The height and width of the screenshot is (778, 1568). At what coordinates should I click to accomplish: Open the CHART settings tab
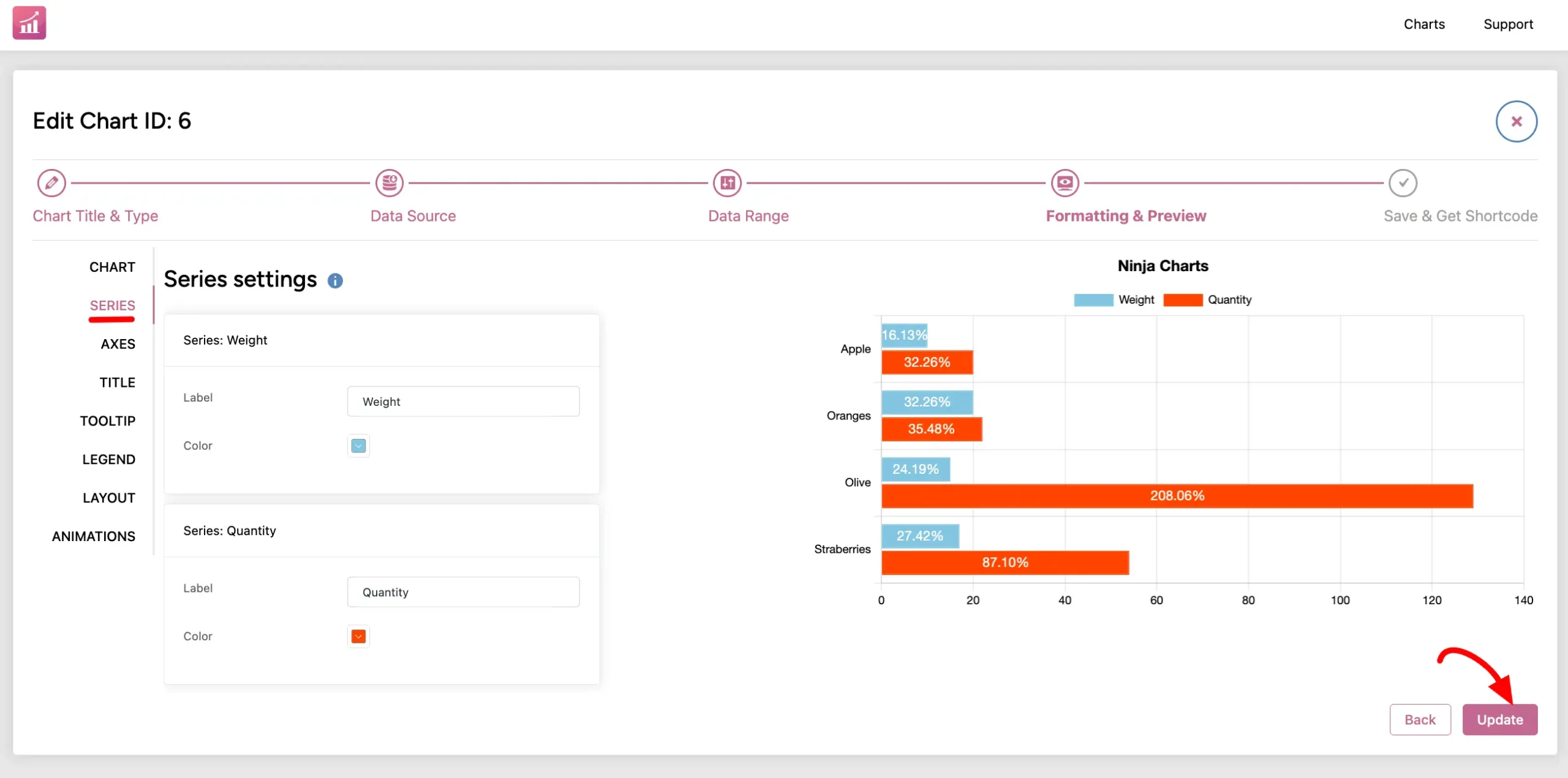point(112,267)
